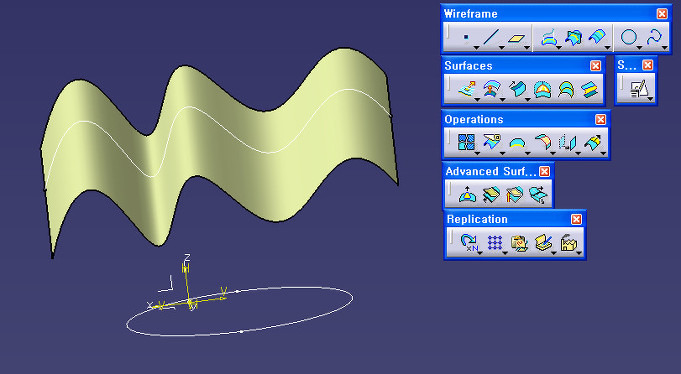This screenshot has height=374, width=681.
Task: Expand the Point tool dropdown arrow
Action: point(476,47)
